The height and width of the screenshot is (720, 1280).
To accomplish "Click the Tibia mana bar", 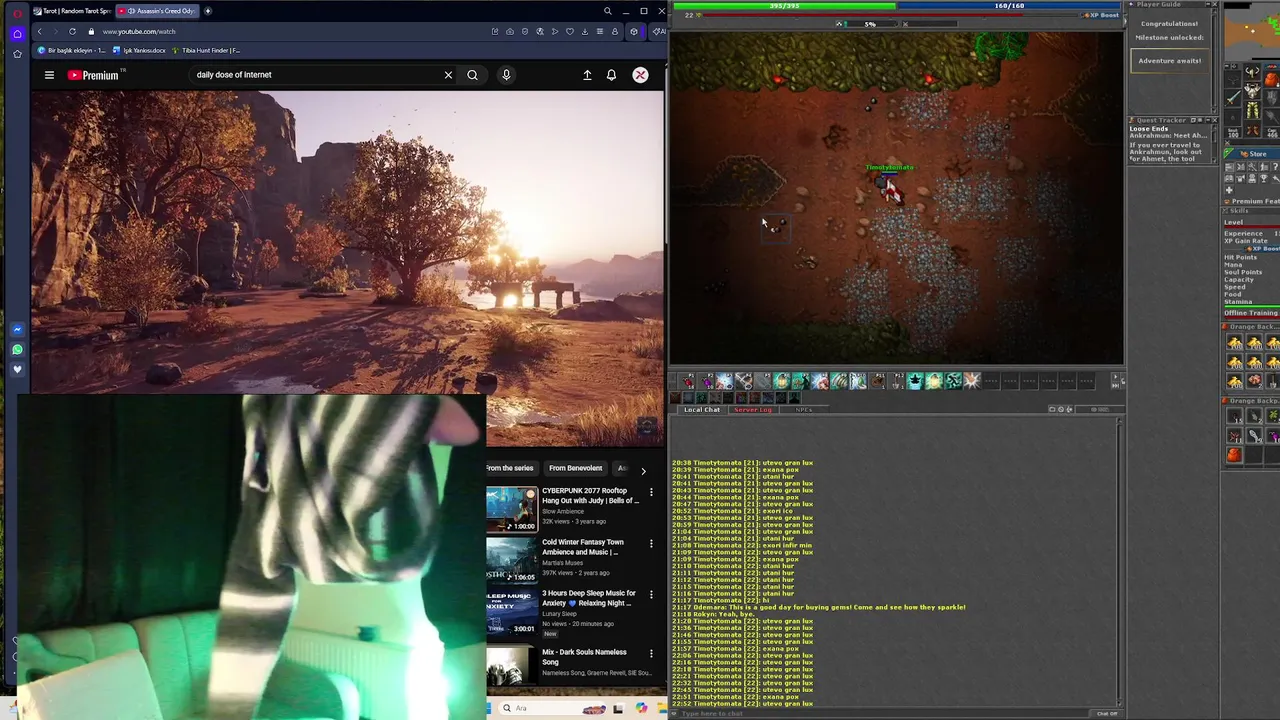I will click(1009, 6).
